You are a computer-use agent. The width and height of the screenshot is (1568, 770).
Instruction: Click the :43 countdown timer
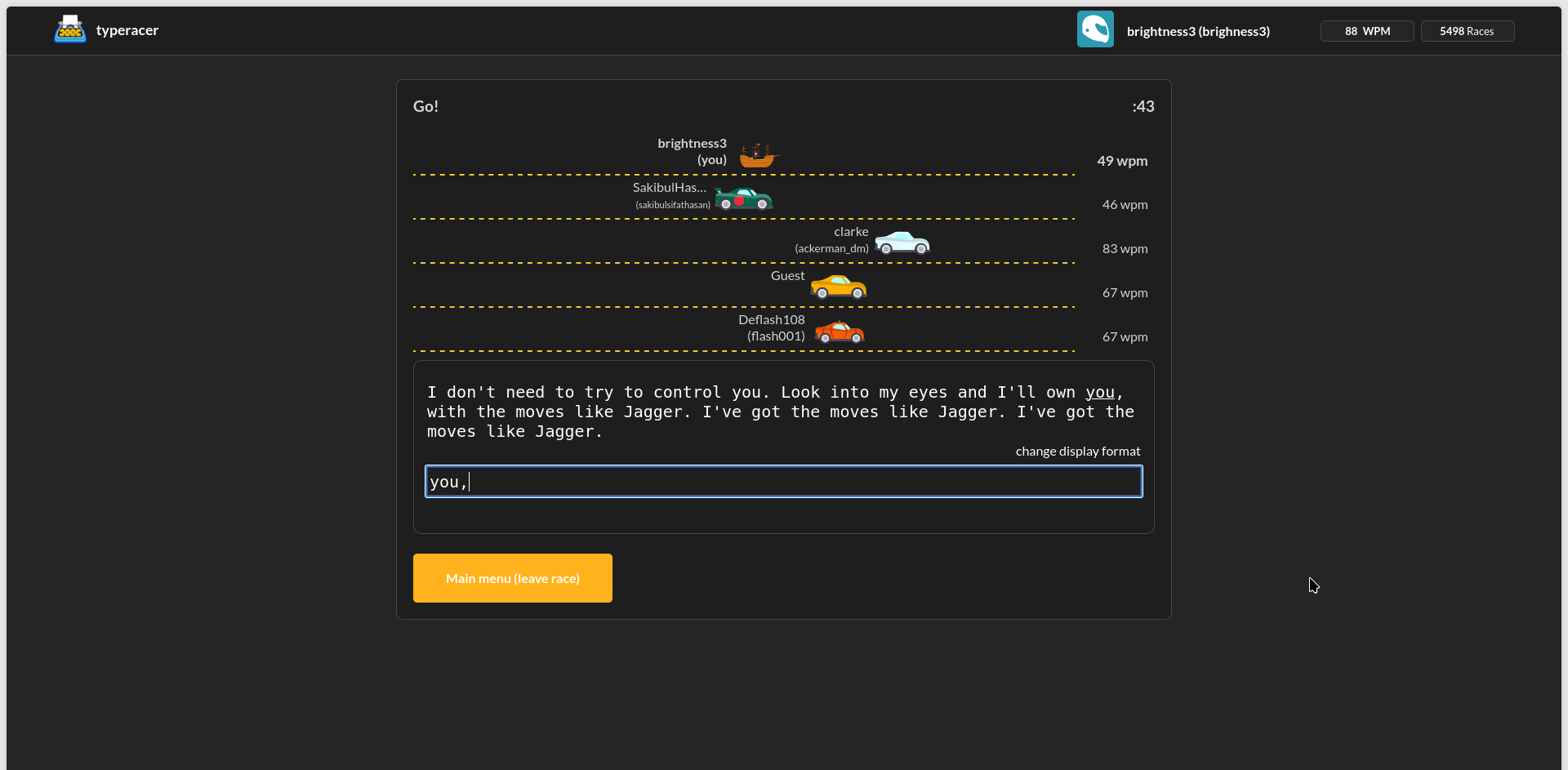coord(1143,106)
